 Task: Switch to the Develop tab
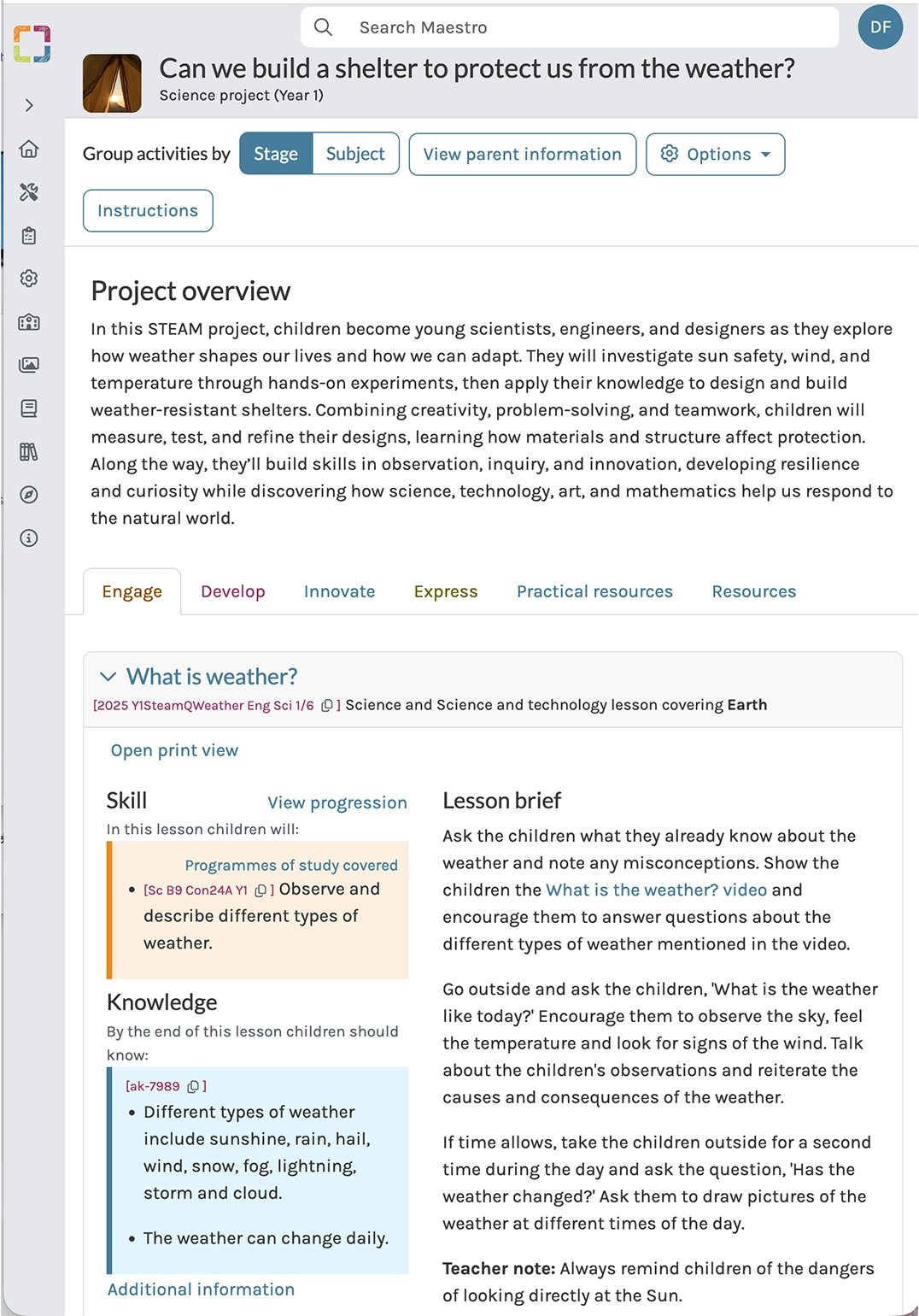[232, 591]
